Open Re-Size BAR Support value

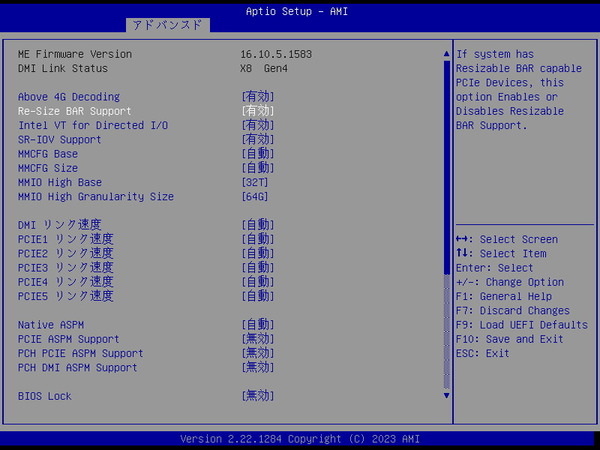(x=258, y=111)
